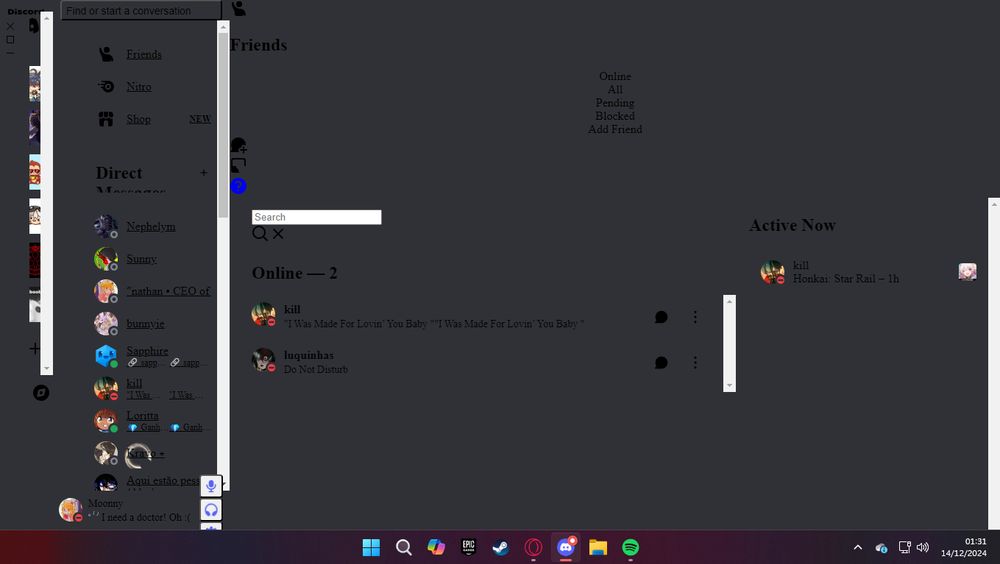Open the Nitro icon in the sidebar
This screenshot has height=564, width=1000.
coord(106,86)
